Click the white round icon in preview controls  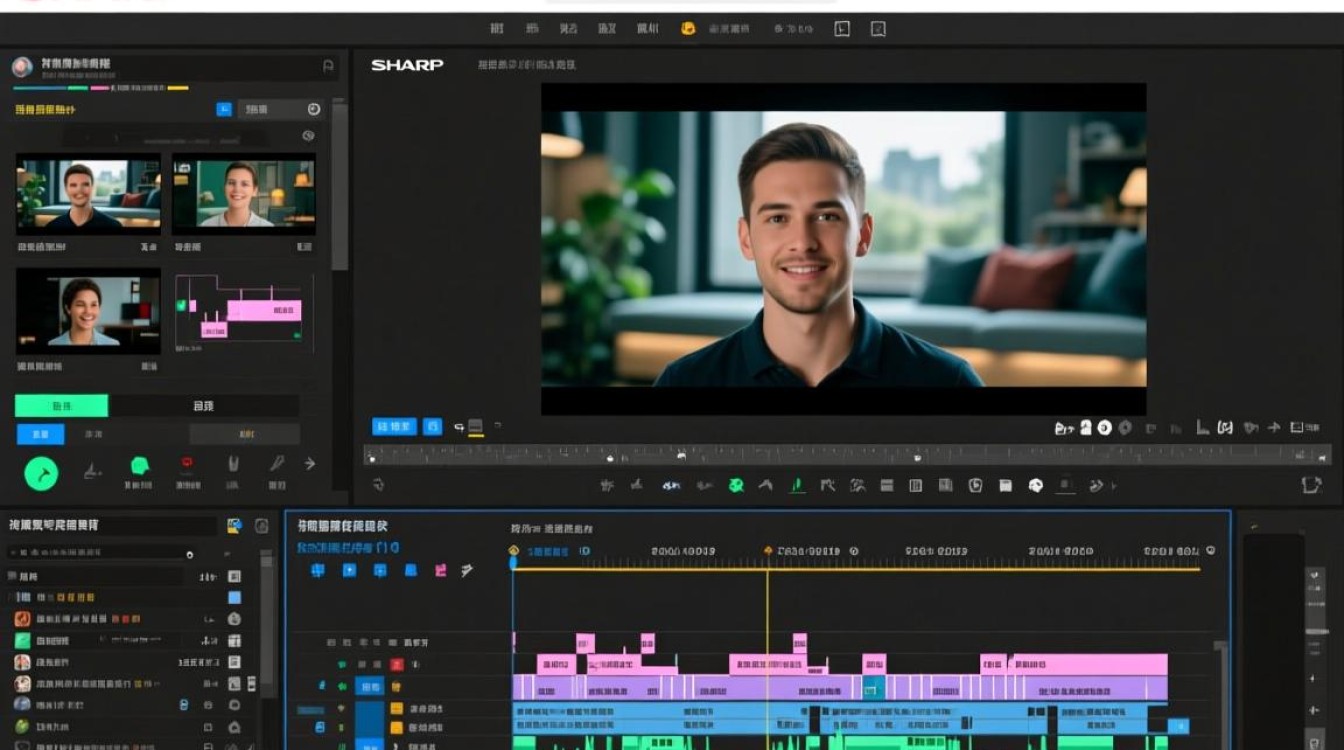[1104, 428]
